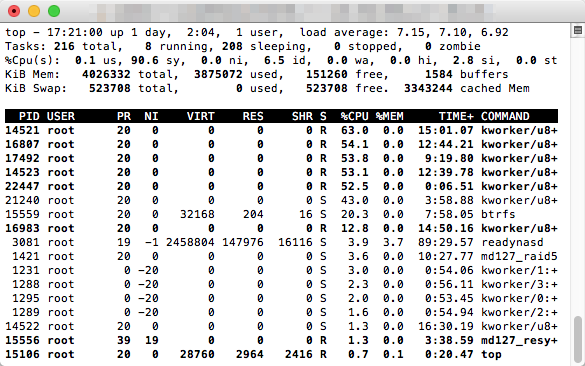
Task: Click the 151260 free memory value
Action: [x=327, y=75]
